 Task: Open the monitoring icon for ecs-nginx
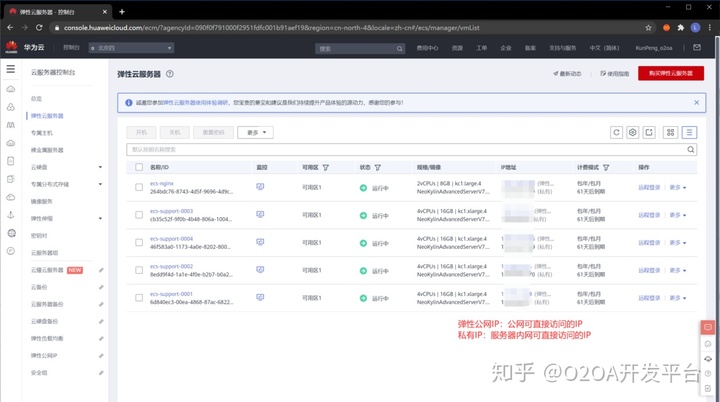click(260, 187)
